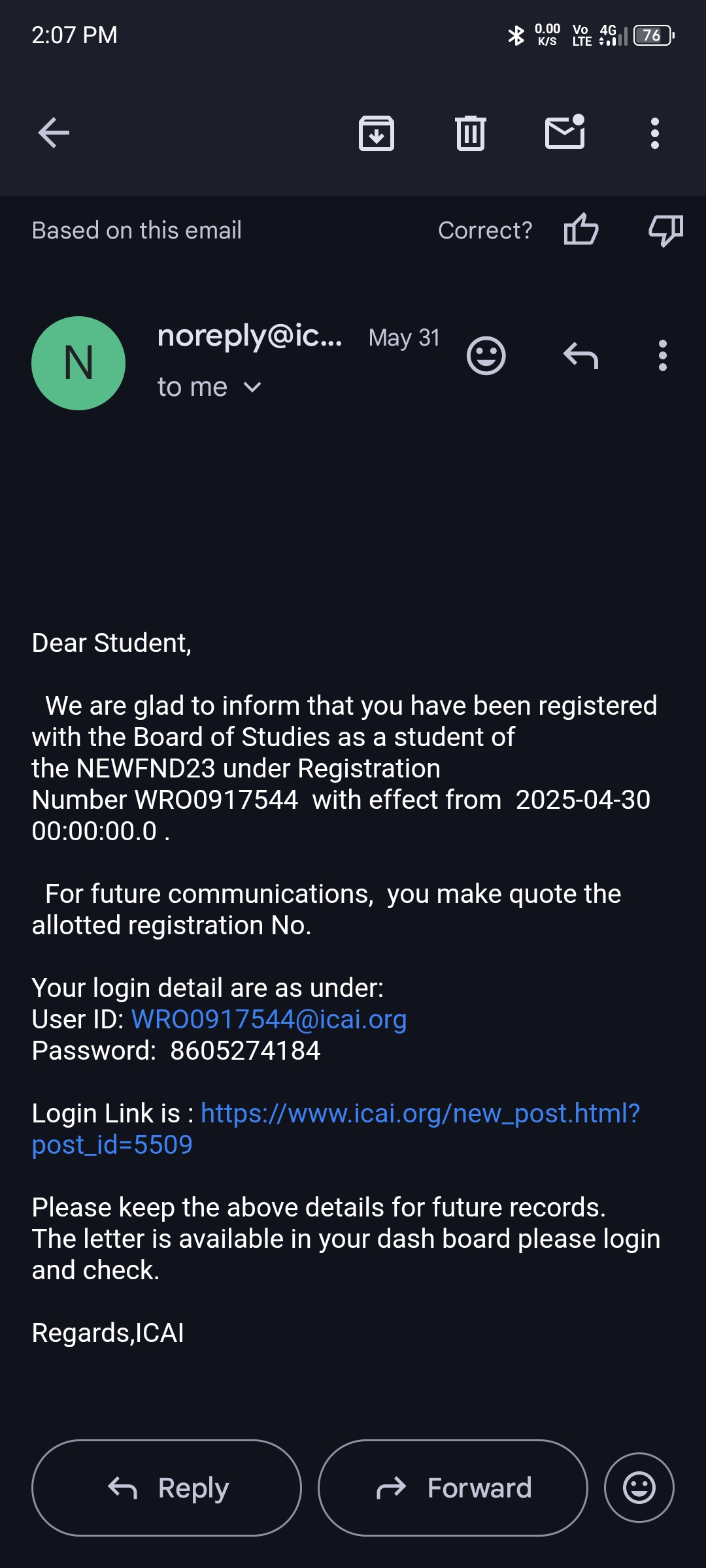Delete this email with the trash icon

(470, 133)
